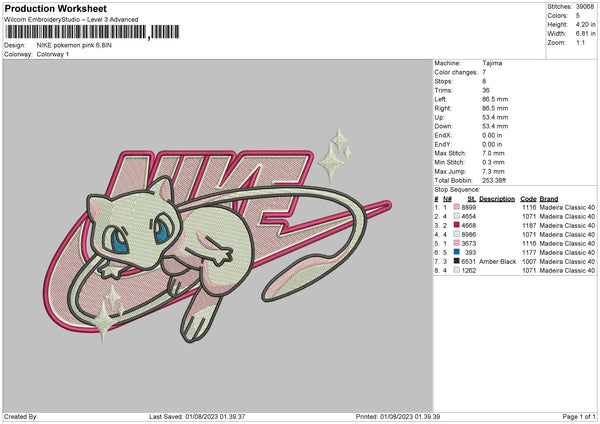The image size is (600, 424).
Task: Select the '53.4 mm' value beside Down
Action: 495,126
